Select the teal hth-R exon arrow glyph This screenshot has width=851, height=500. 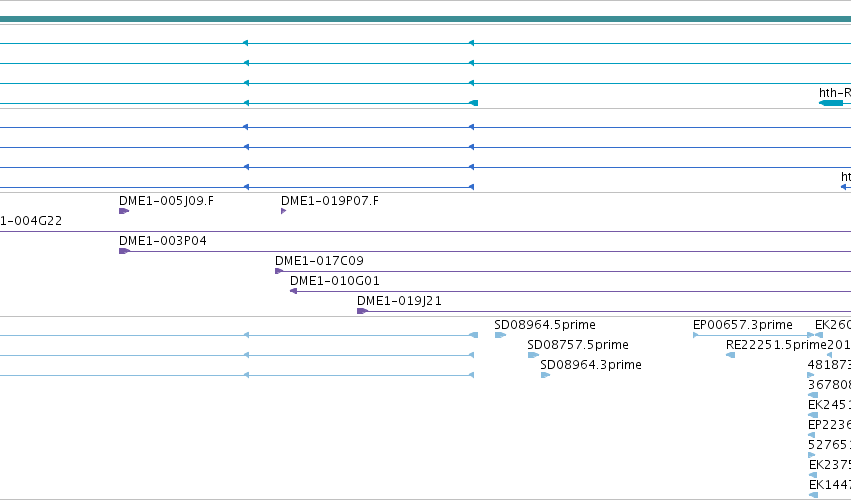point(830,103)
